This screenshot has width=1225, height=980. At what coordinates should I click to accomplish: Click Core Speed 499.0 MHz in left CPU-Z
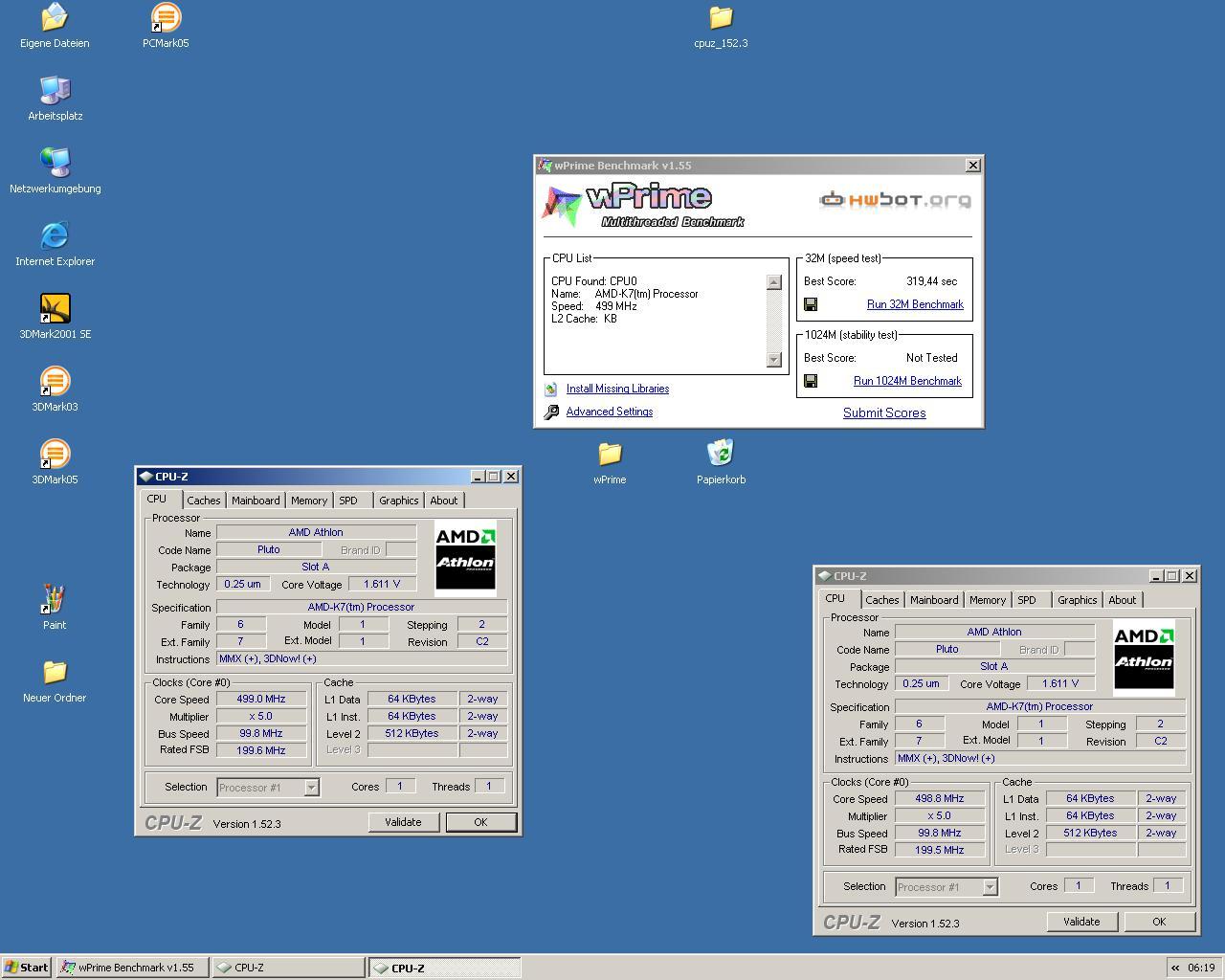261,699
